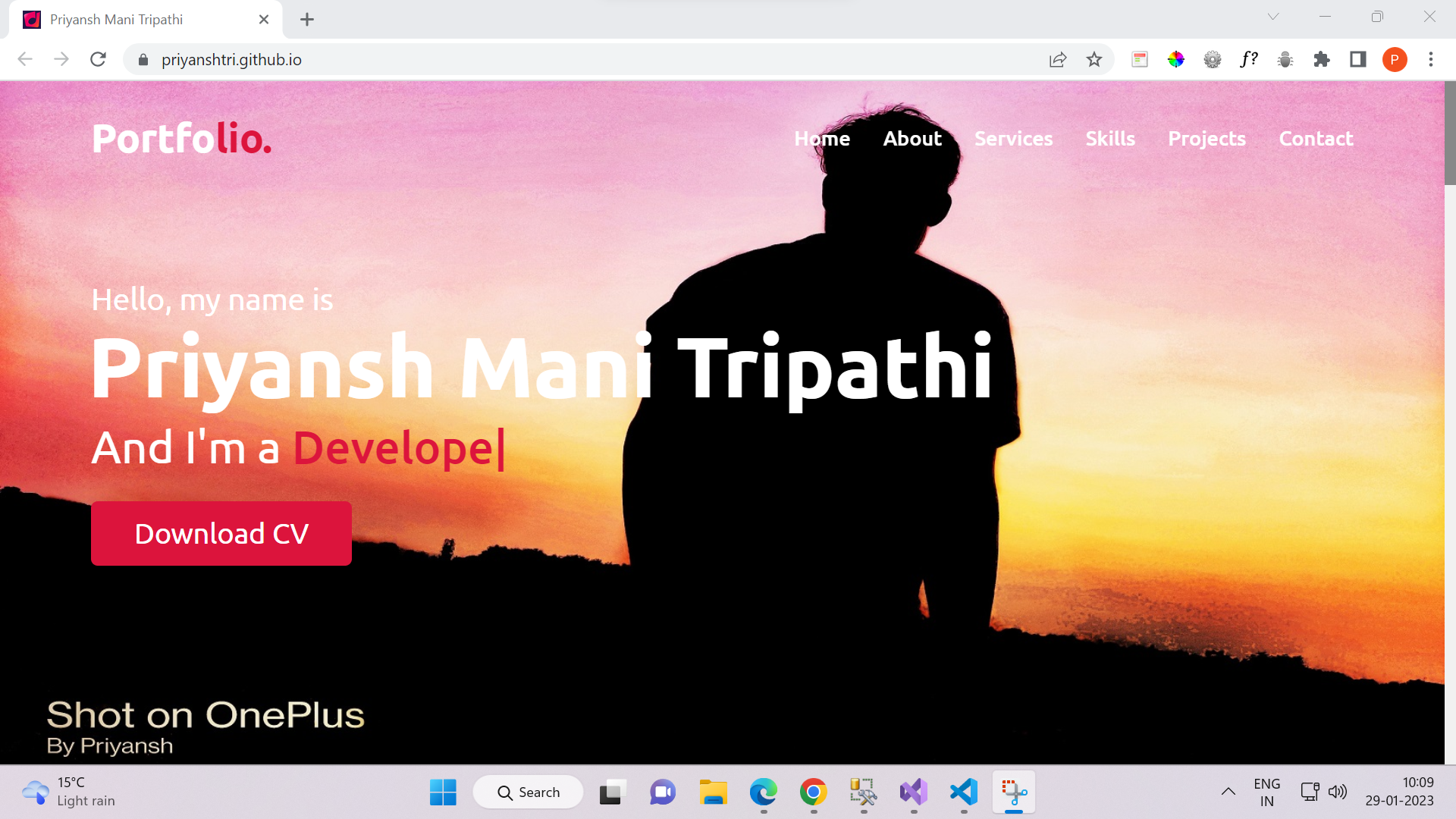The image size is (1456, 819).
Task: Toggle the browser side panel
Action: (1358, 59)
